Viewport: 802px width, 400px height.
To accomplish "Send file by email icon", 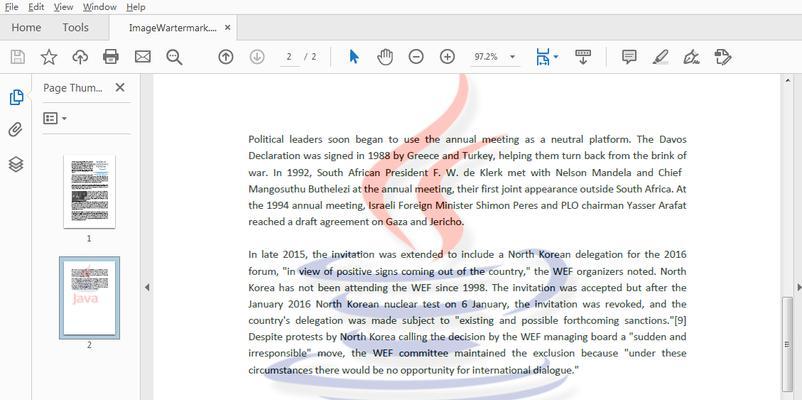I will click(142, 56).
